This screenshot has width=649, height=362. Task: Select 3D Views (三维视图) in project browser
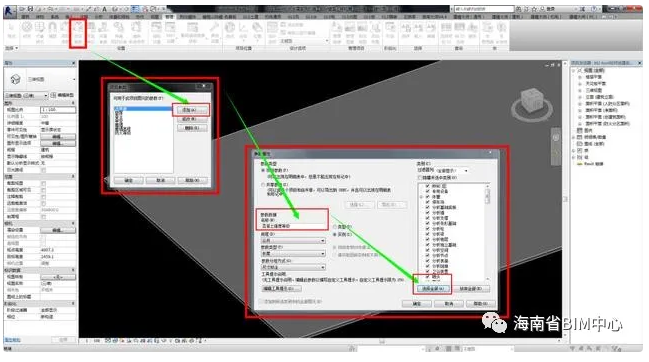(594, 91)
